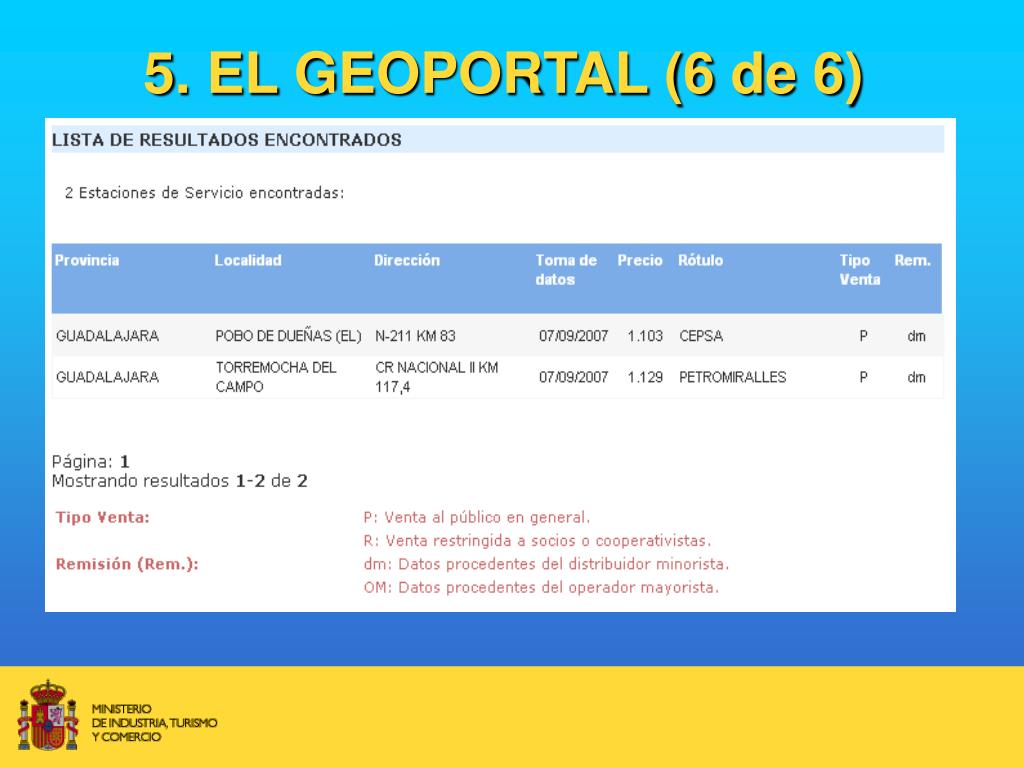Click the Toma de datos column header

566,270
